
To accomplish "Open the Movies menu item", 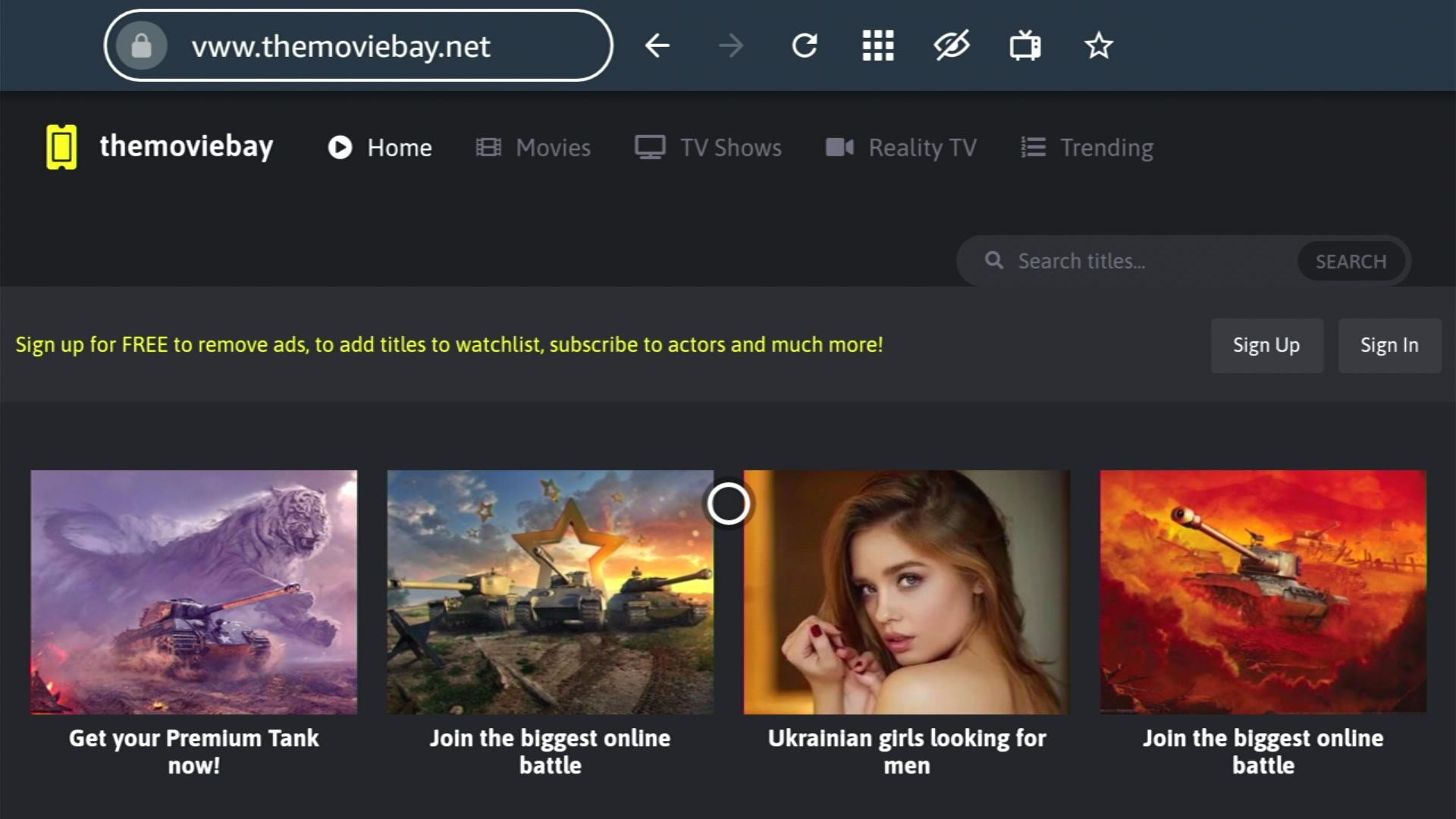I will tap(533, 147).
